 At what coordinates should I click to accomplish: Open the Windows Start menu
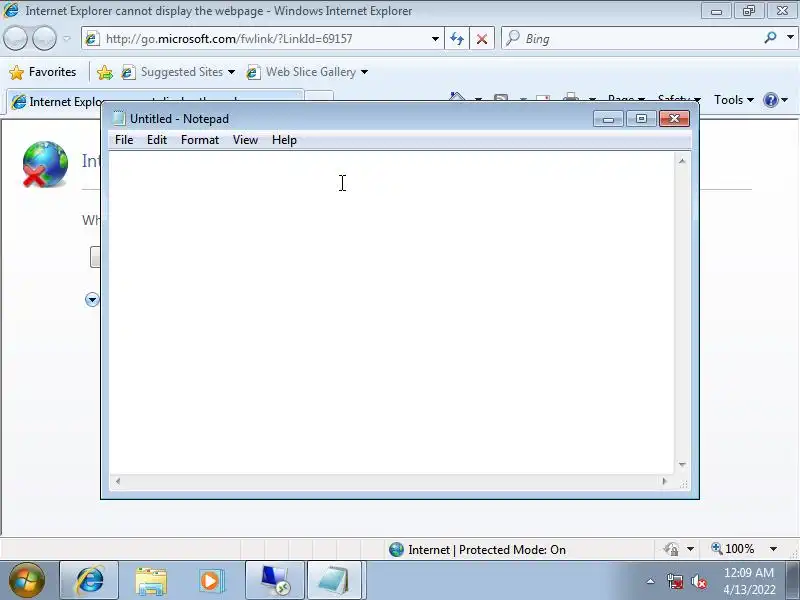(27, 580)
